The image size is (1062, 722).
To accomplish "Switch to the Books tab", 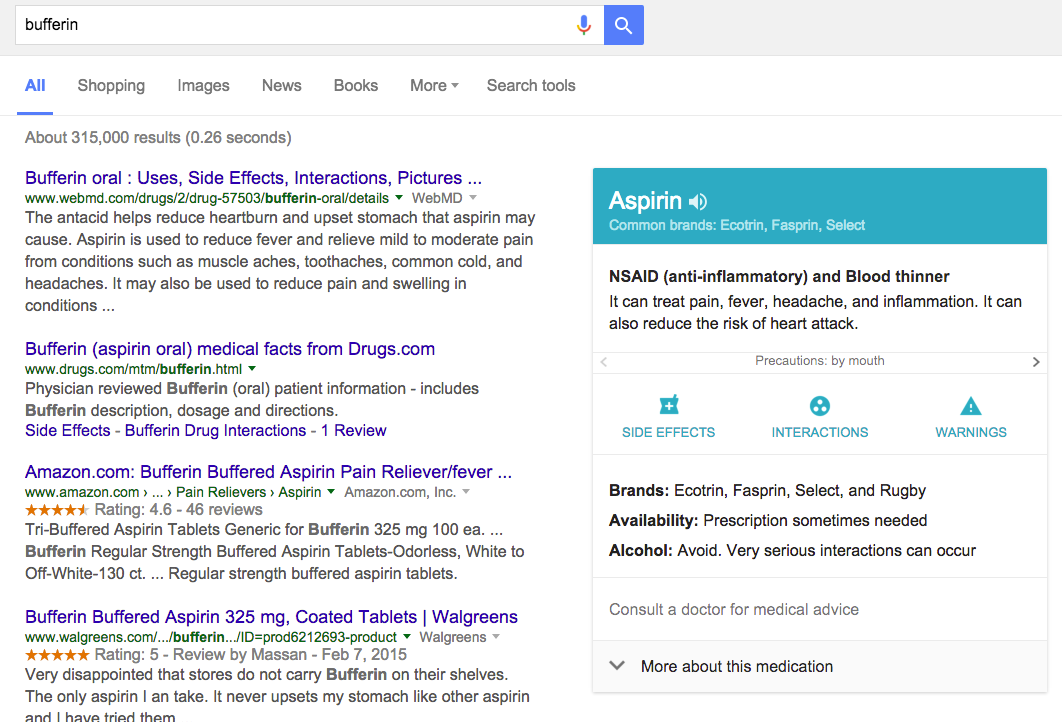I will pyautogui.click(x=356, y=85).
